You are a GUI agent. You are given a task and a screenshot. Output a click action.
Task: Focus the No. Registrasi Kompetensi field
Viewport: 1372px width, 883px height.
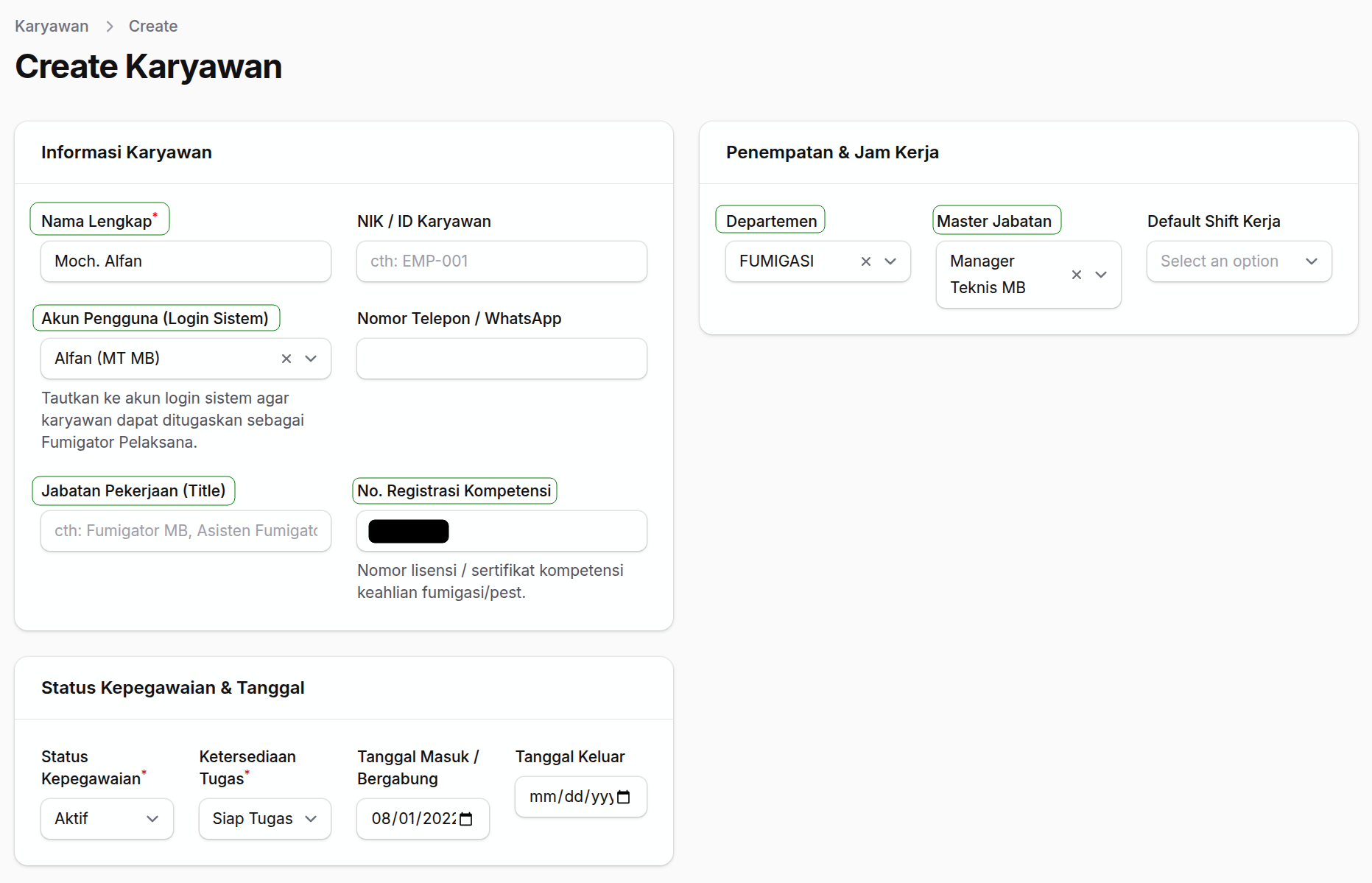pyautogui.click(x=502, y=531)
